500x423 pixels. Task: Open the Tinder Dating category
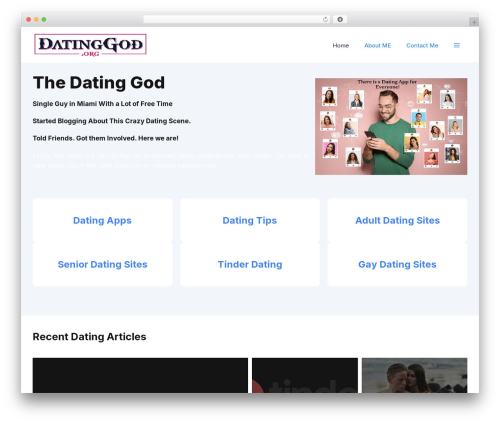click(x=250, y=264)
